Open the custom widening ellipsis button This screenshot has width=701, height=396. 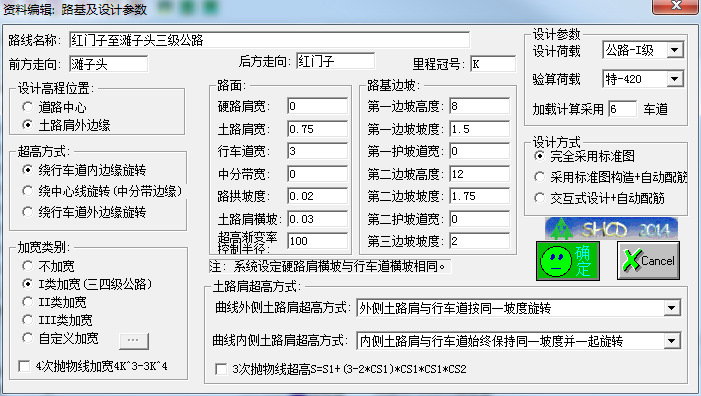click(134, 341)
